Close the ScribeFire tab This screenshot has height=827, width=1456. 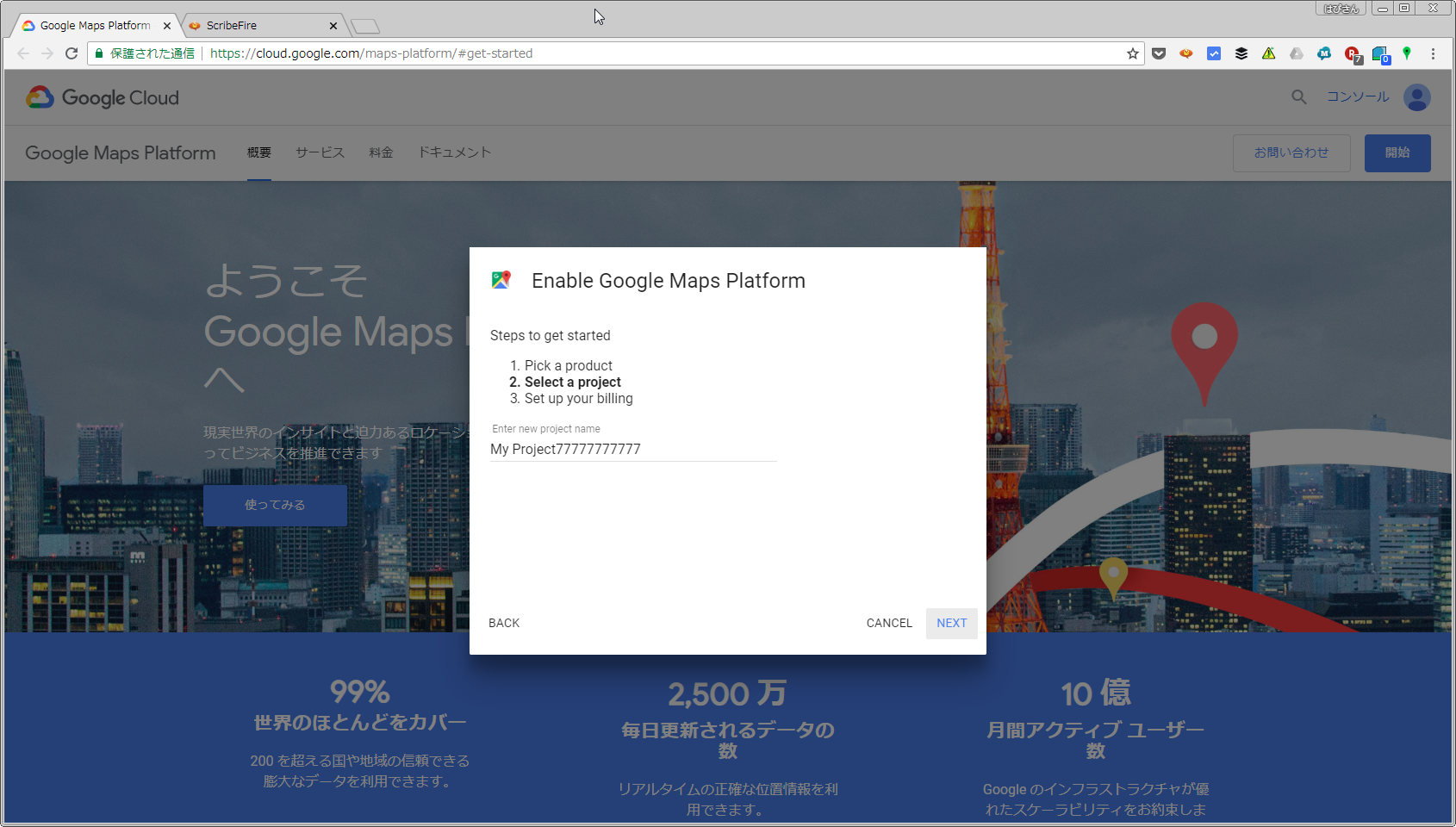coord(333,26)
